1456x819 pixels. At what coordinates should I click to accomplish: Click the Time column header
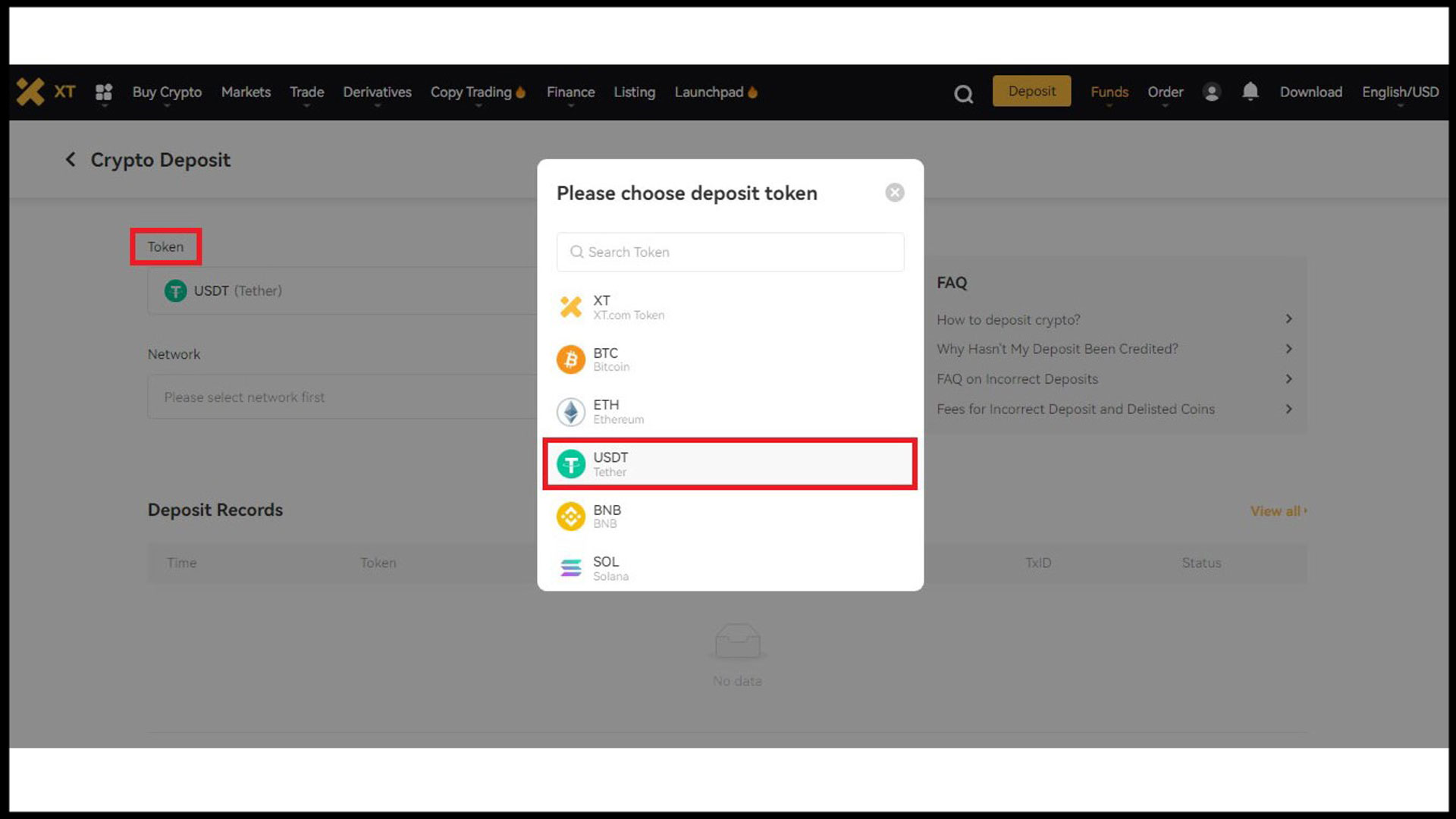pos(182,563)
